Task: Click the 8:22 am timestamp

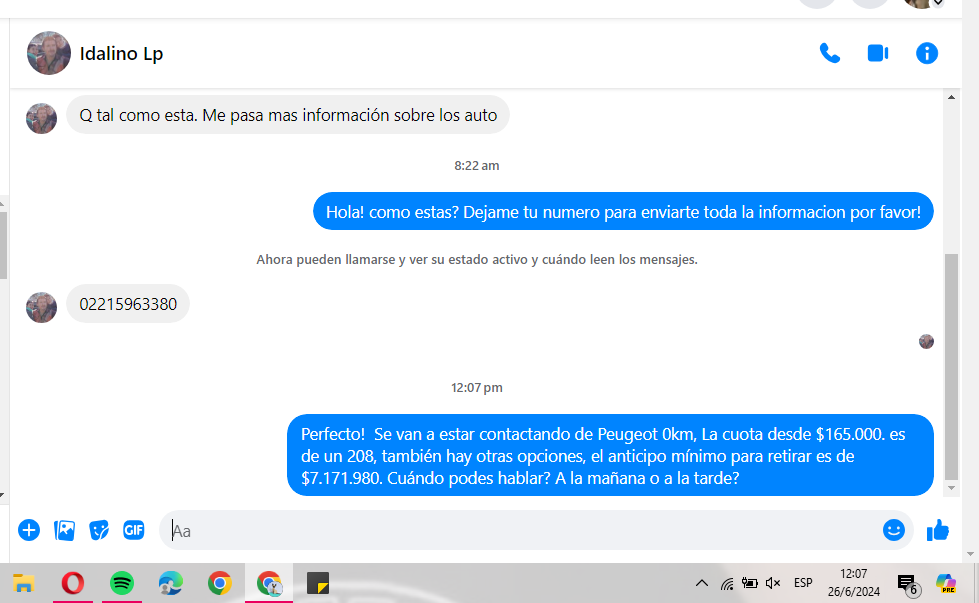Action: (476, 165)
